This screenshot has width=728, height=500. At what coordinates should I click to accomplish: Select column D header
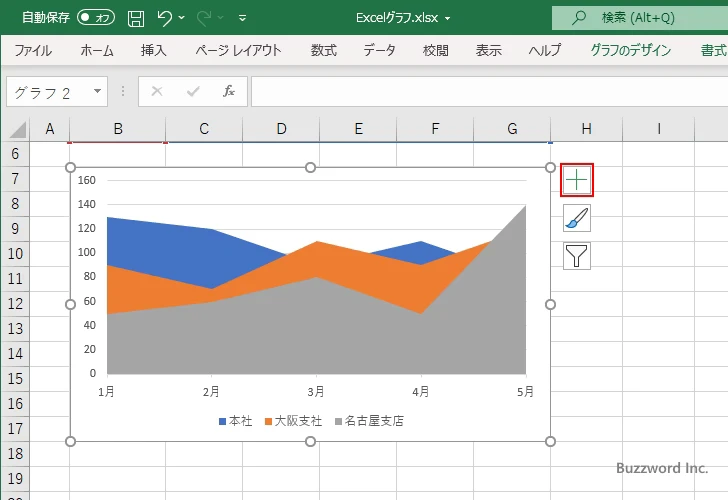pyautogui.click(x=281, y=129)
